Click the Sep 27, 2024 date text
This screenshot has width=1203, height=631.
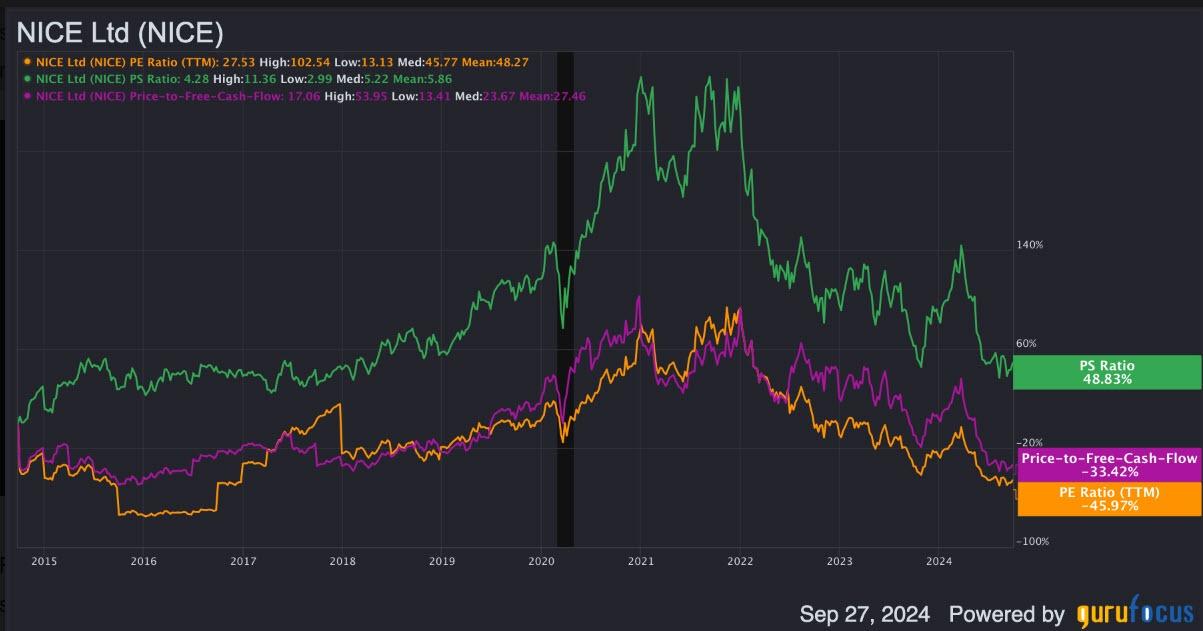(865, 613)
